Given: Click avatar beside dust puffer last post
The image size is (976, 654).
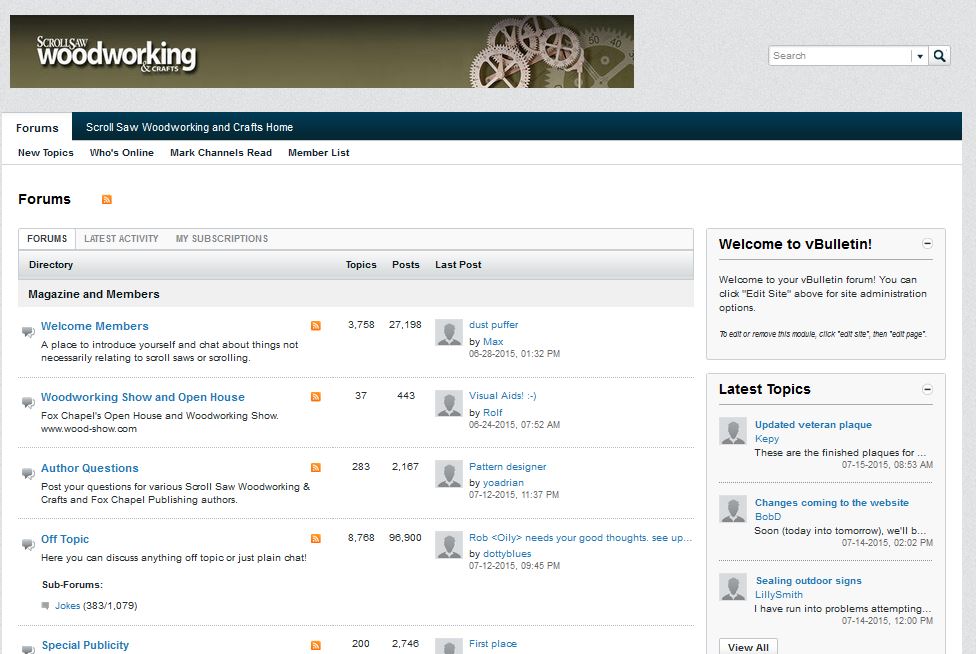Looking at the screenshot, I should coord(449,333).
